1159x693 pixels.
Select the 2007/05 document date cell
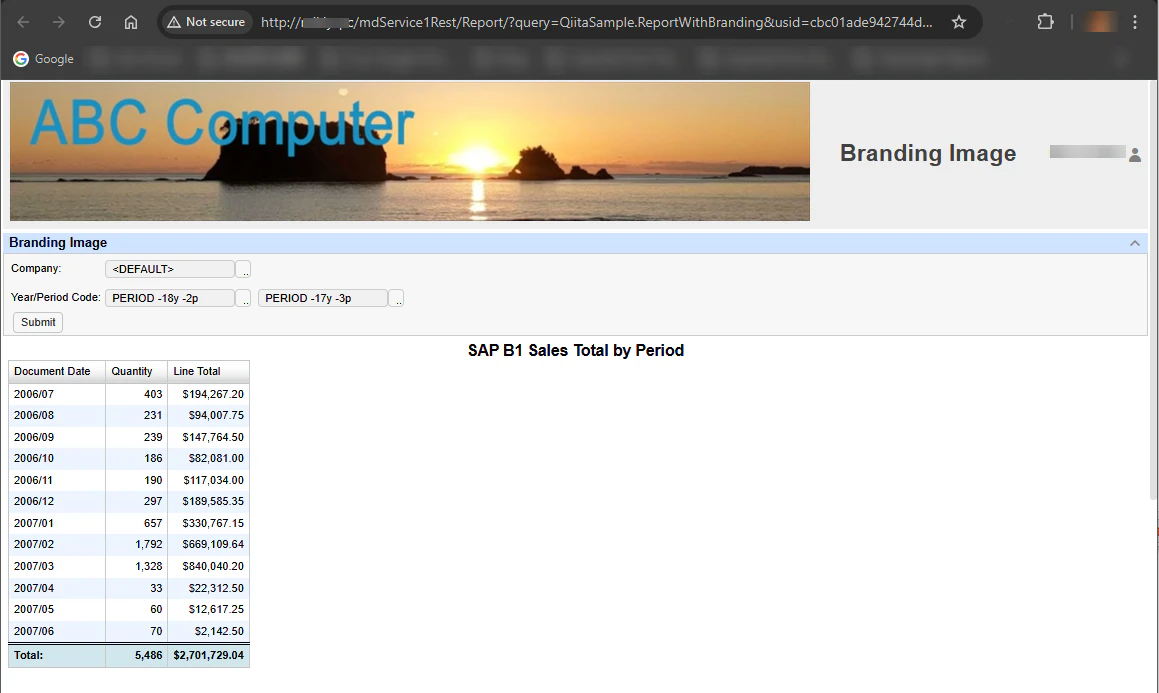pyautogui.click(x=57, y=609)
